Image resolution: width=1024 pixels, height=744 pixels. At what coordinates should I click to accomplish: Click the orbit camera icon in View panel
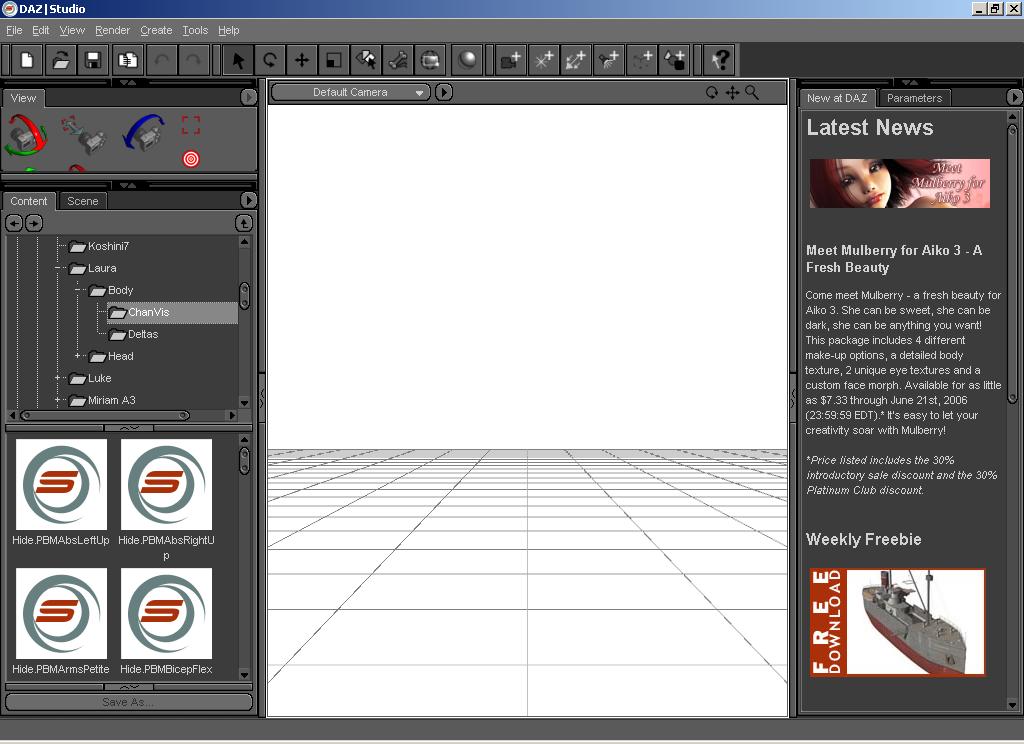(27, 135)
